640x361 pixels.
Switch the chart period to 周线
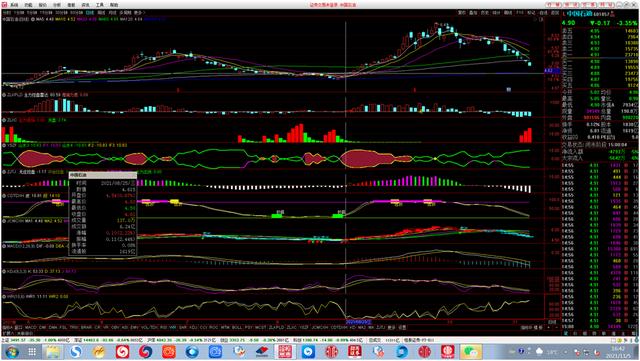(101, 13)
